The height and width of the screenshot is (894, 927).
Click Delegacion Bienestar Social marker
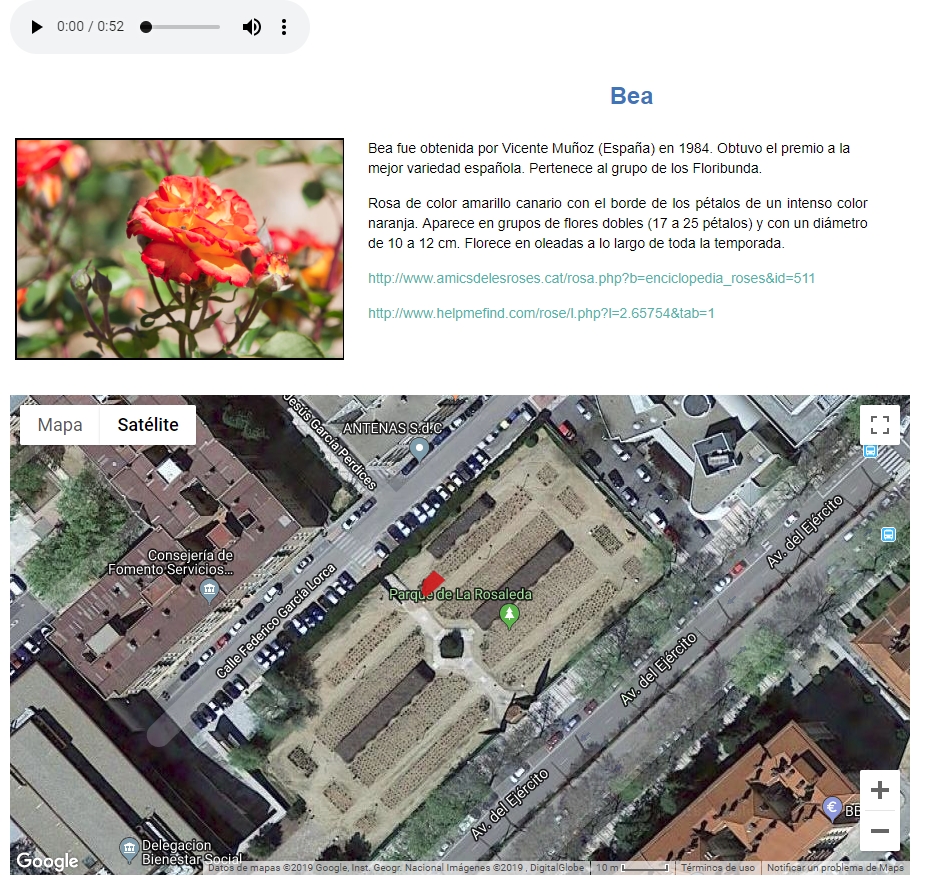(130, 850)
